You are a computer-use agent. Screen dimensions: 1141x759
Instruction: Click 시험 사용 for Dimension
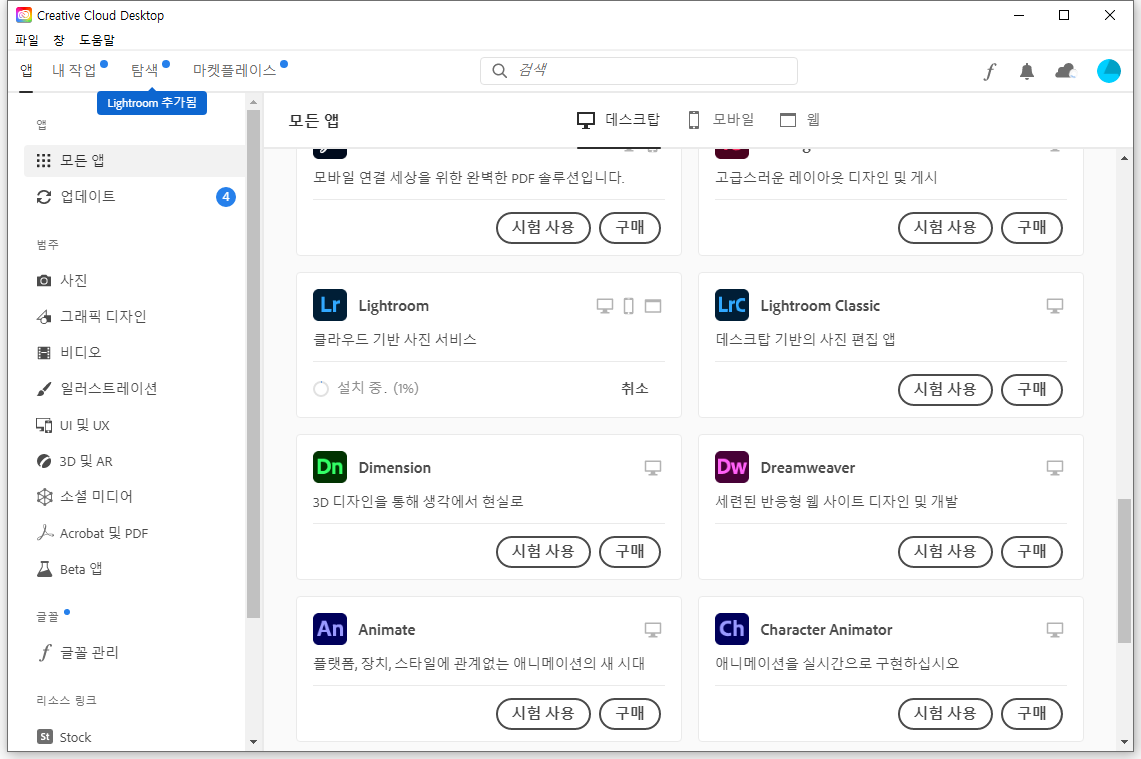(x=543, y=552)
